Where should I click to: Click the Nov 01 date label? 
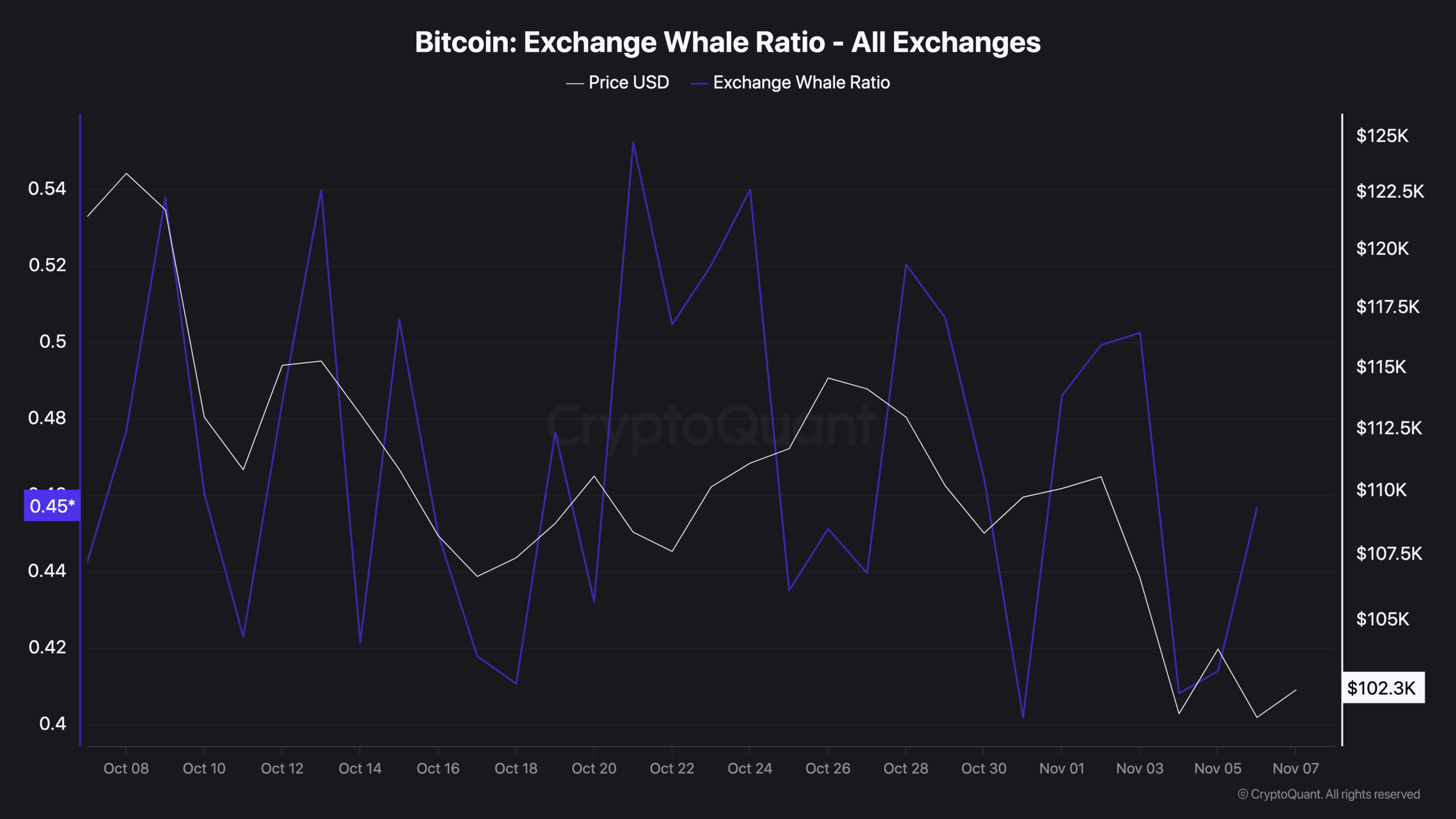[x=1061, y=768]
